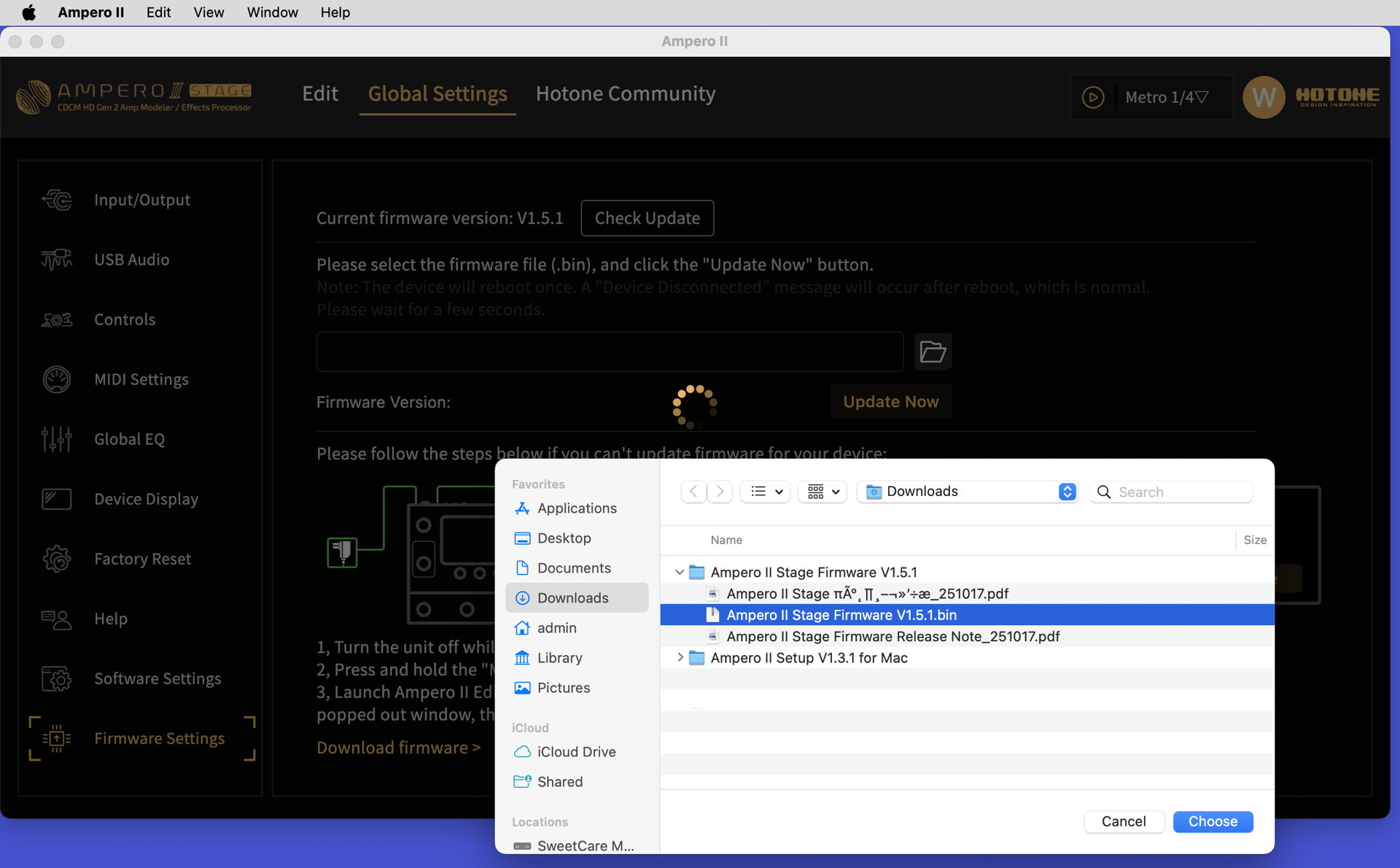The image size is (1400, 868).
Task: Open the Global EQ panel
Action: tap(128, 438)
